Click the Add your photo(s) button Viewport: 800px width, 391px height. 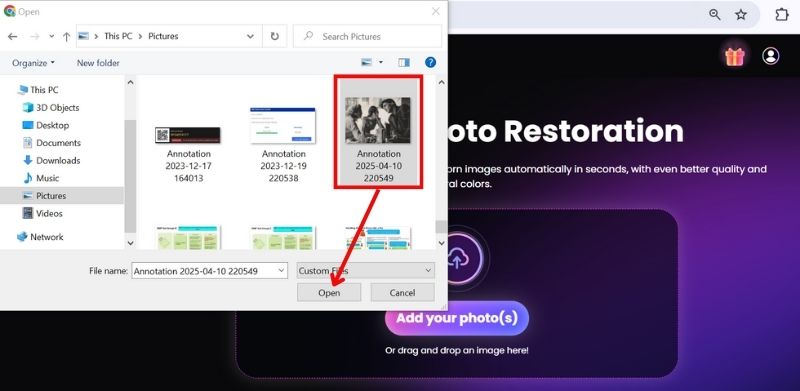tap(457, 318)
